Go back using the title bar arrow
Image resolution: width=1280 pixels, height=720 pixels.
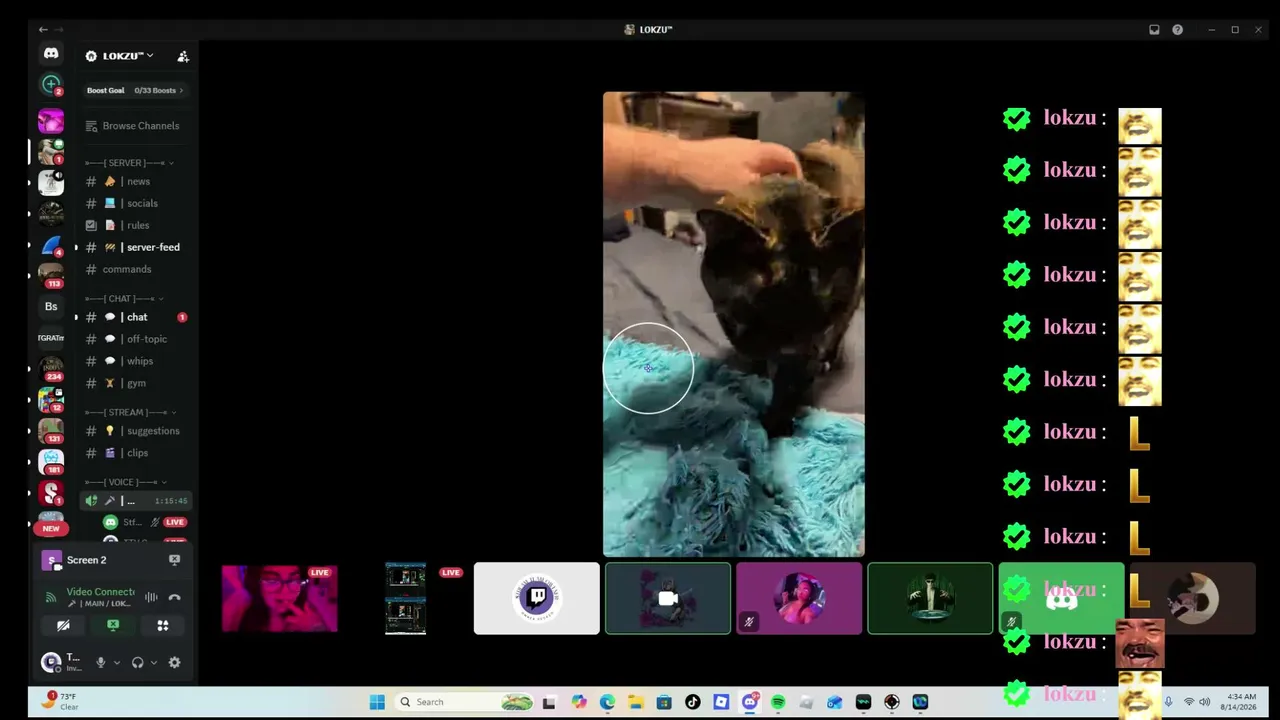pos(43,30)
